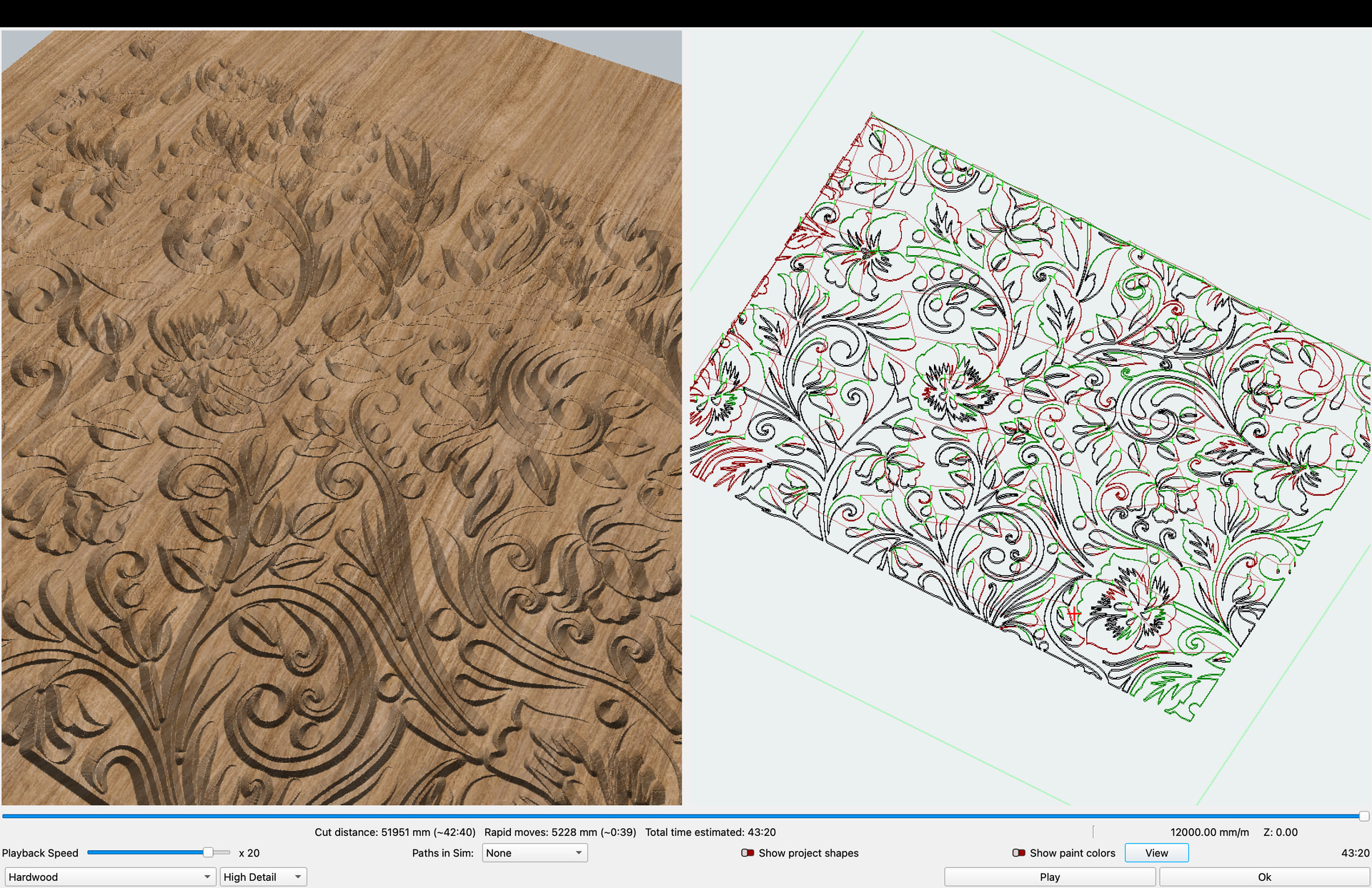The width and height of the screenshot is (1372, 888).
Task: Click the 12000.00 mm/m feed rate readout
Action: point(1209,832)
